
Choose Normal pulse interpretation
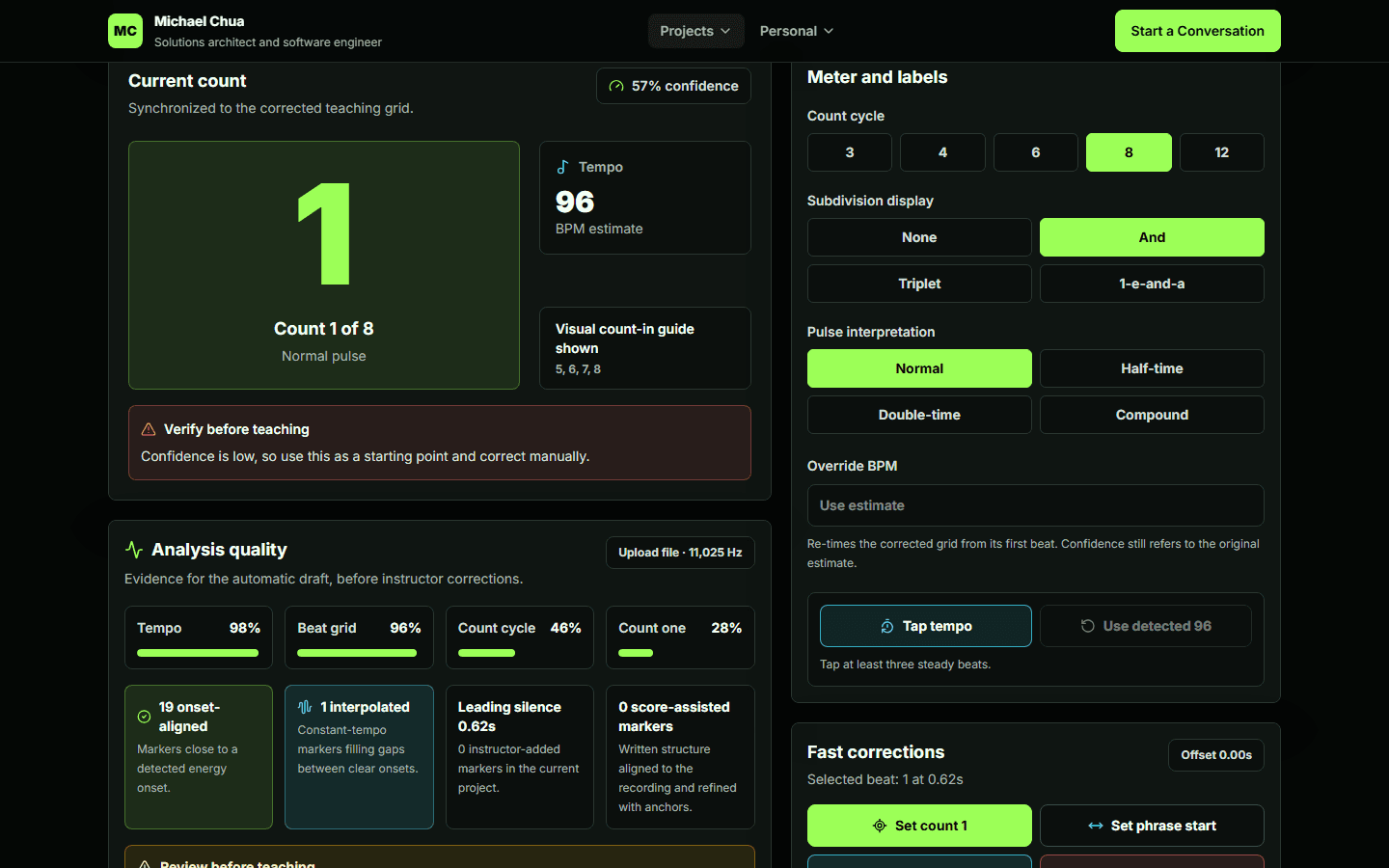919,368
